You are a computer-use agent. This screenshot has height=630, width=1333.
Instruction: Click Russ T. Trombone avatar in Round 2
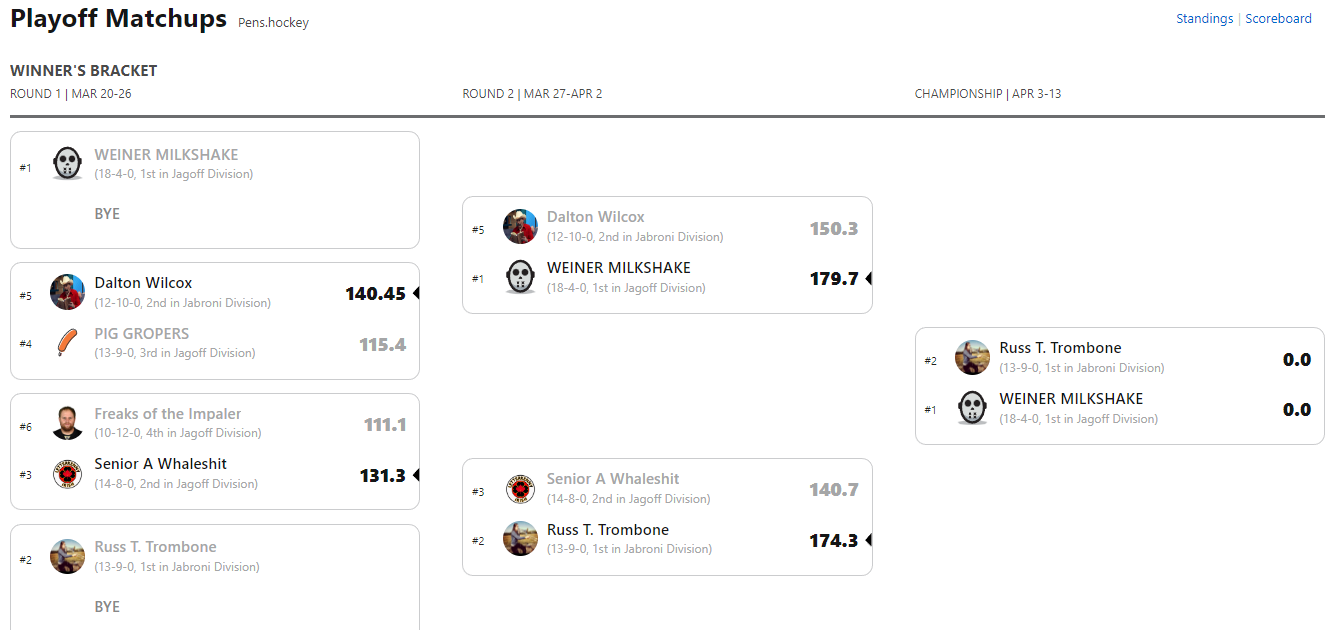[x=520, y=539]
